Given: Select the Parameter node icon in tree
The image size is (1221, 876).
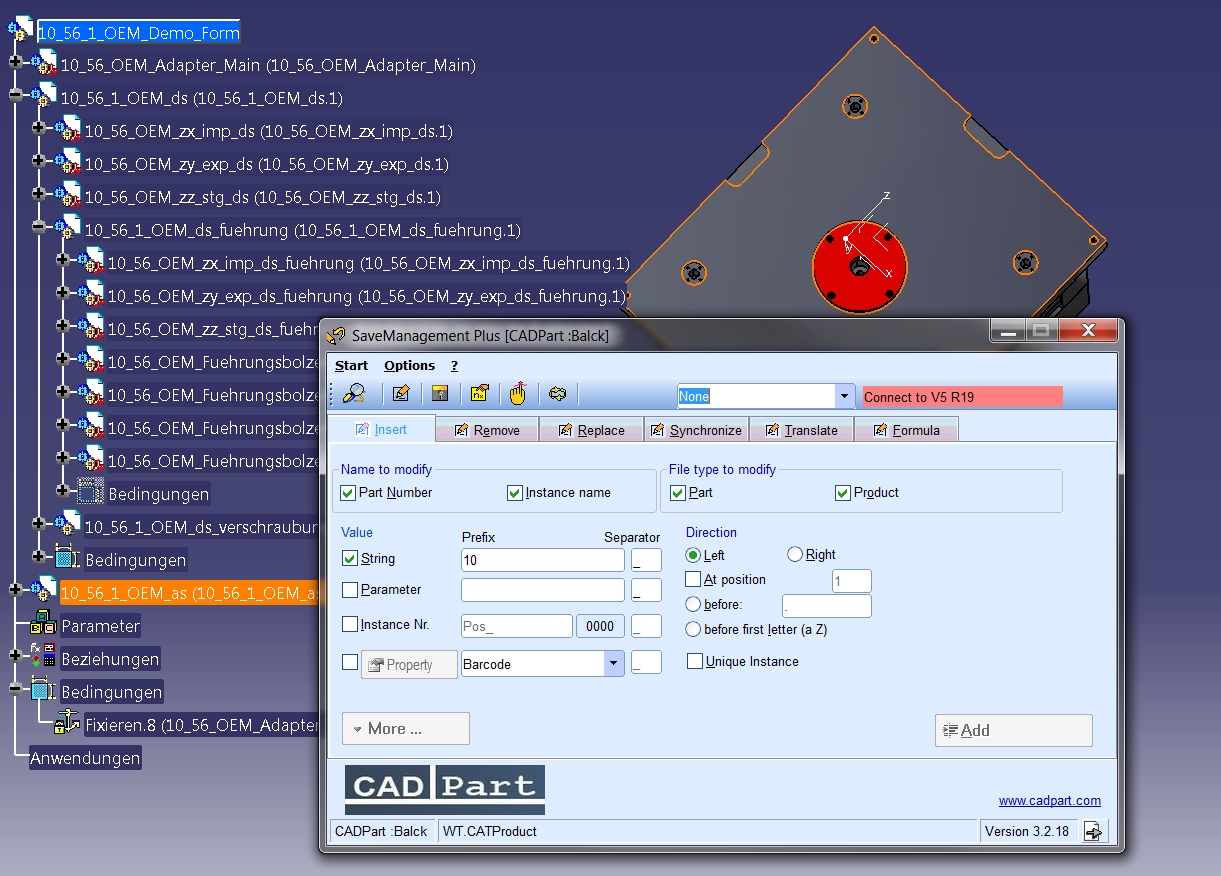Looking at the screenshot, I should pyautogui.click(x=42, y=625).
